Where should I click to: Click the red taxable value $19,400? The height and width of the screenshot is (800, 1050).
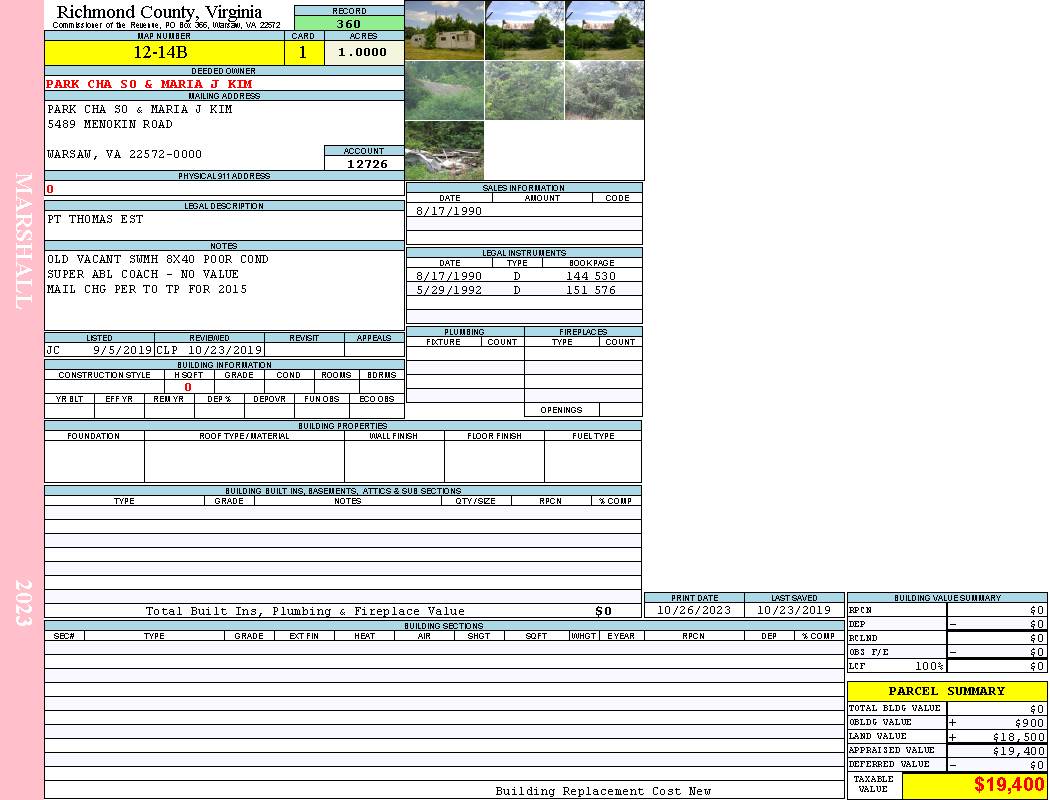(1009, 785)
